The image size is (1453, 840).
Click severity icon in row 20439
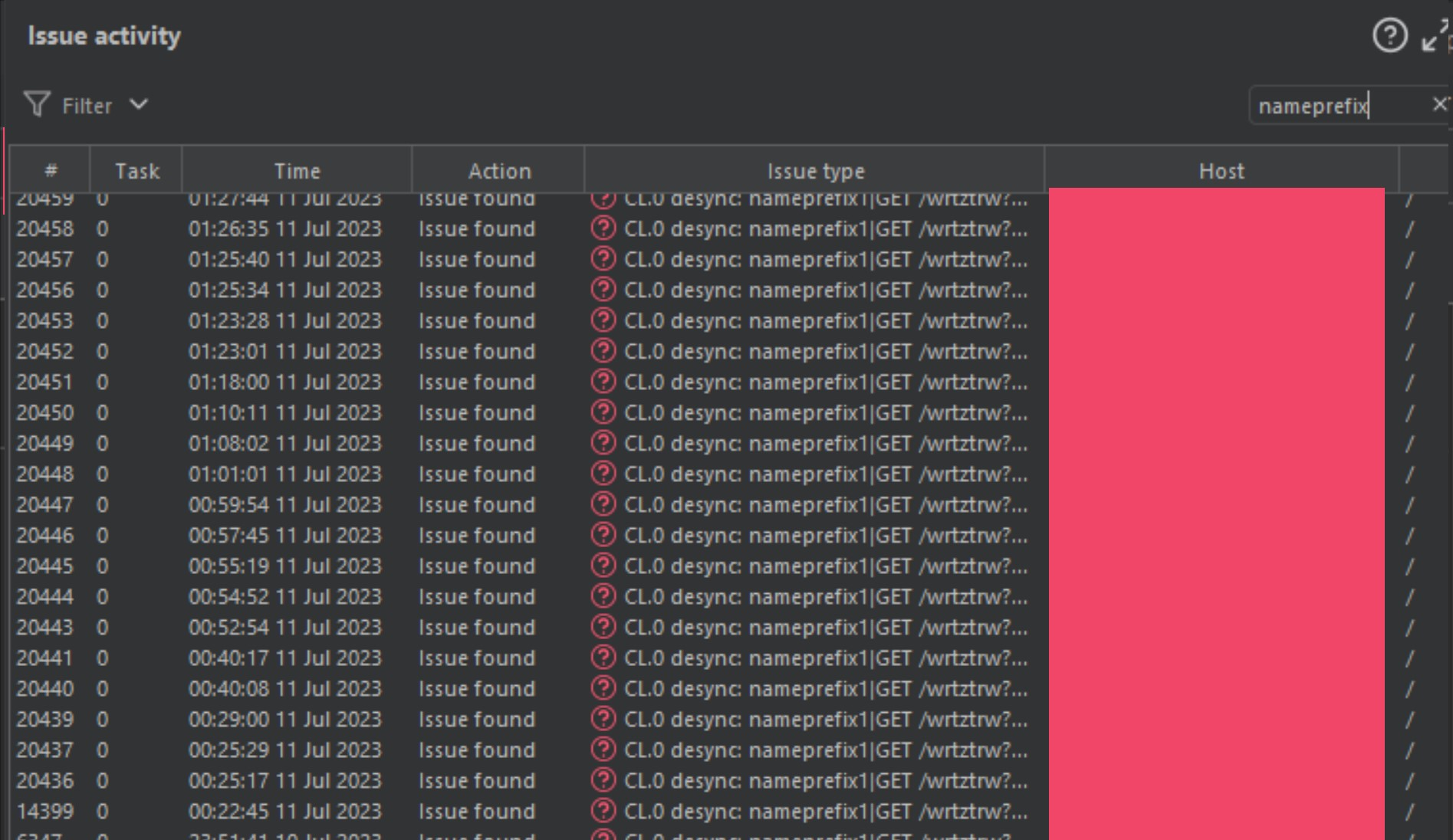tap(603, 718)
